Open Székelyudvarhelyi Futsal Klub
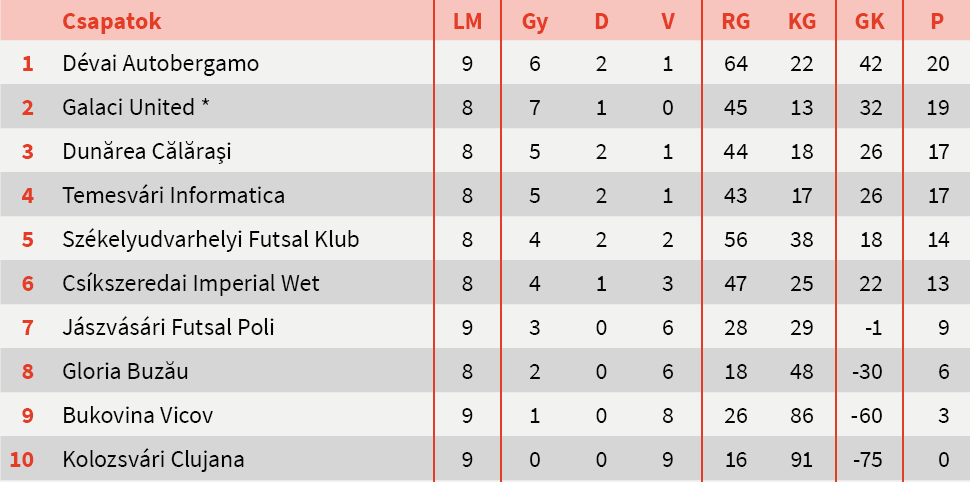 pos(210,240)
